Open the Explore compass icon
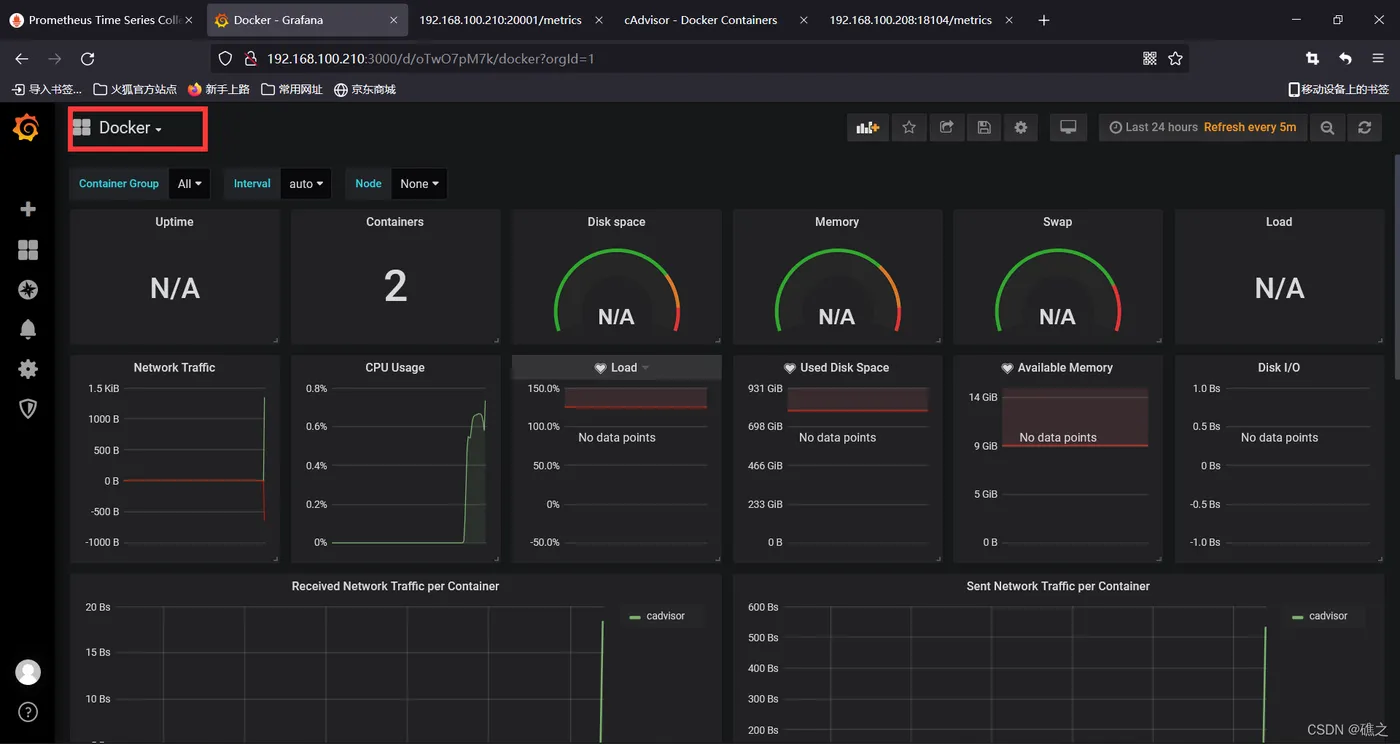This screenshot has height=744, width=1400. click(x=28, y=290)
